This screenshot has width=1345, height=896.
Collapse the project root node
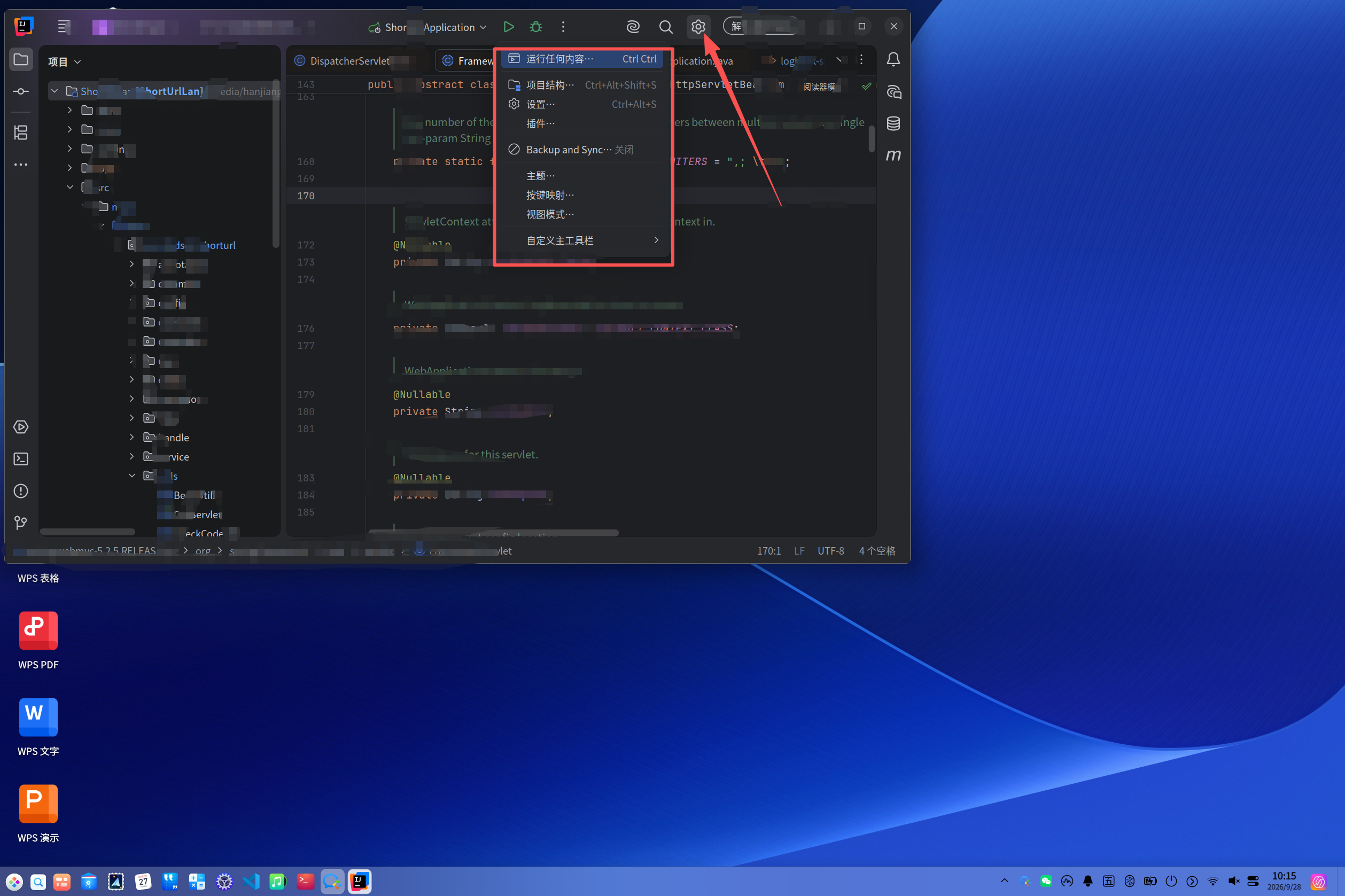pos(55,91)
